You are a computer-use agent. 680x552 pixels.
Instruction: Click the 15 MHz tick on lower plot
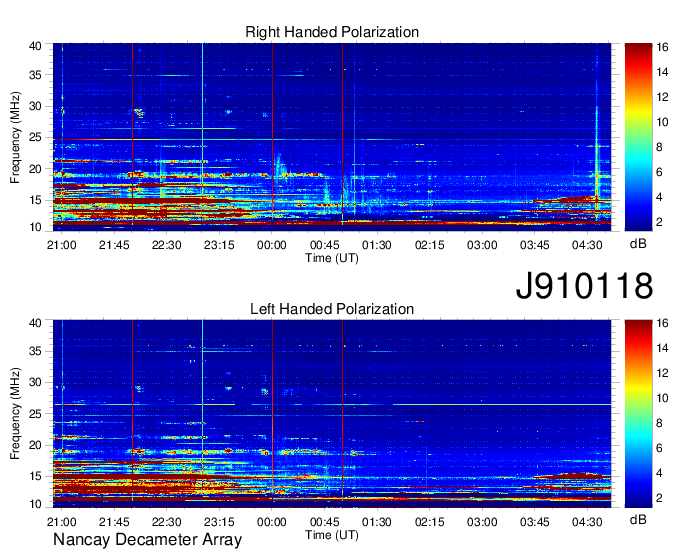coord(35,477)
